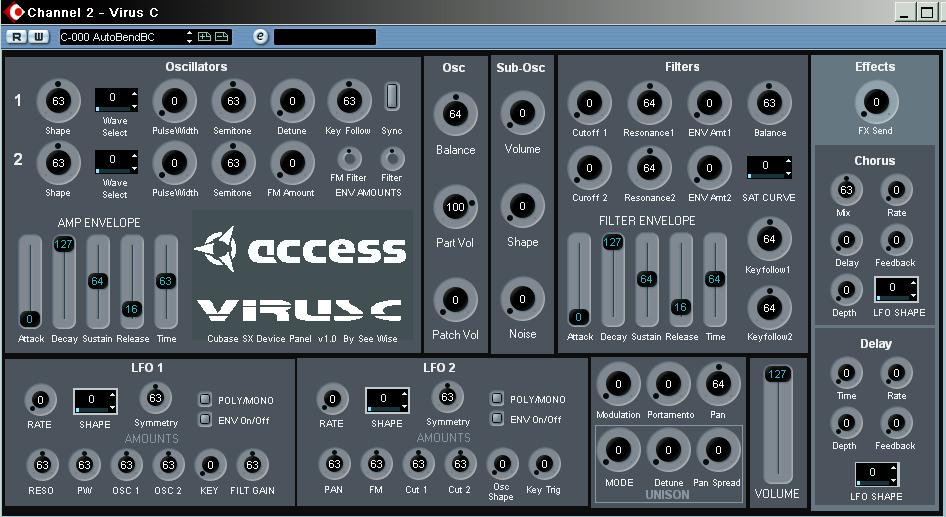The height and width of the screenshot is (517, 946).
Task: Click the Cutoff 1 filter knob
Action: click(589, 103)
